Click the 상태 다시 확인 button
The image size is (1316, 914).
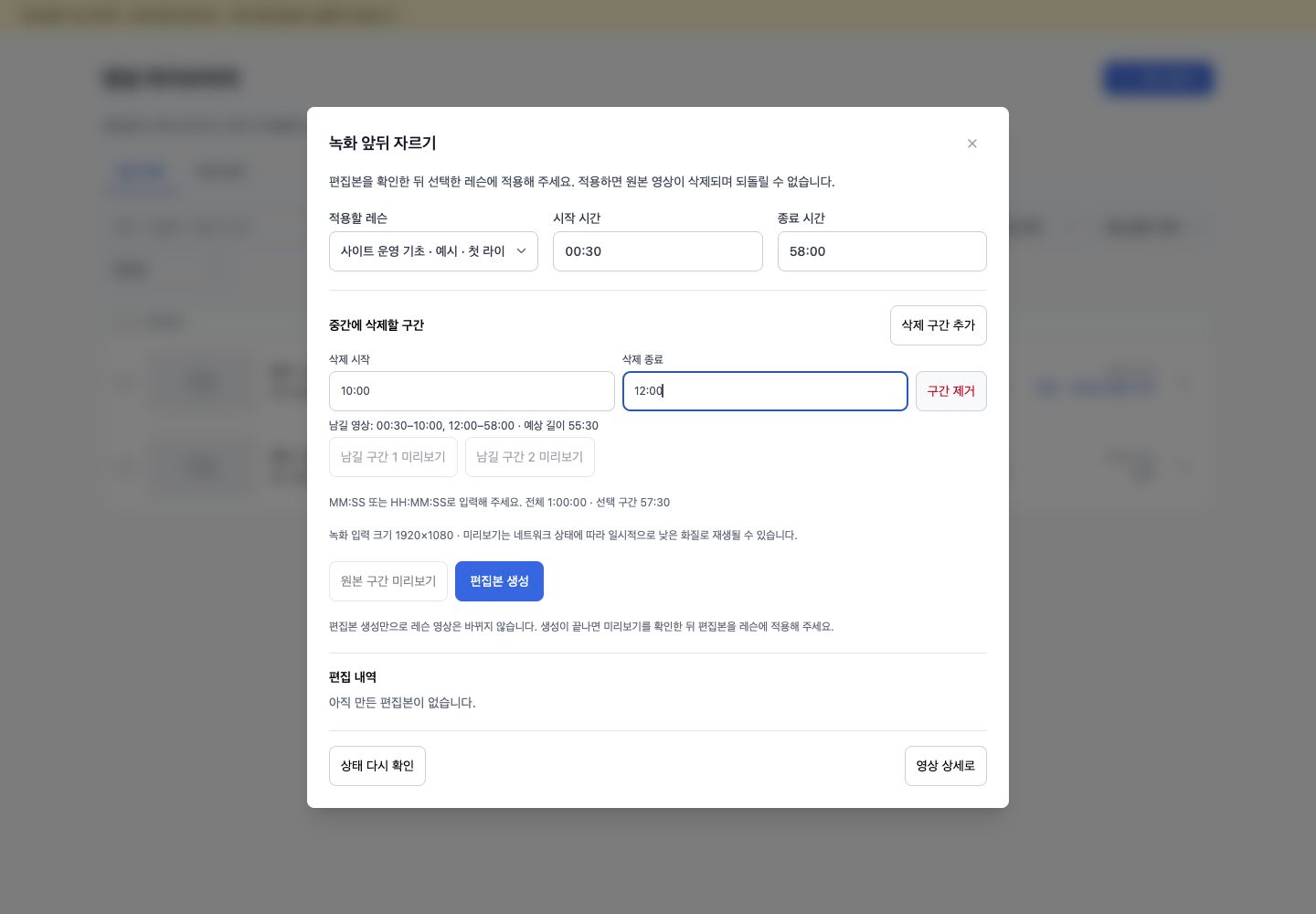(x=377, y=766)
